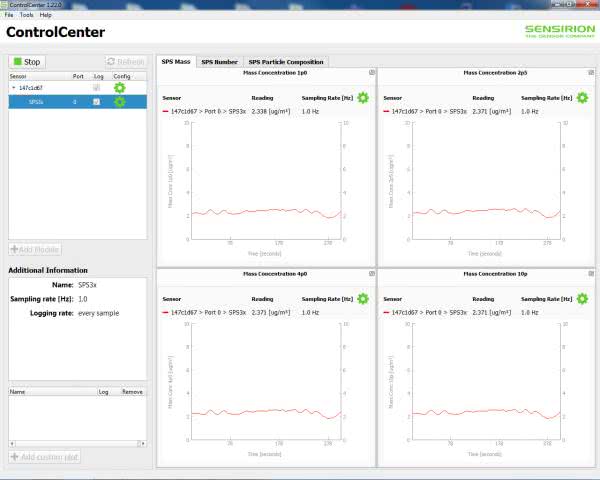Select the SPS3x sensor row
Screen dimensions: 600x480
point(40,102)
